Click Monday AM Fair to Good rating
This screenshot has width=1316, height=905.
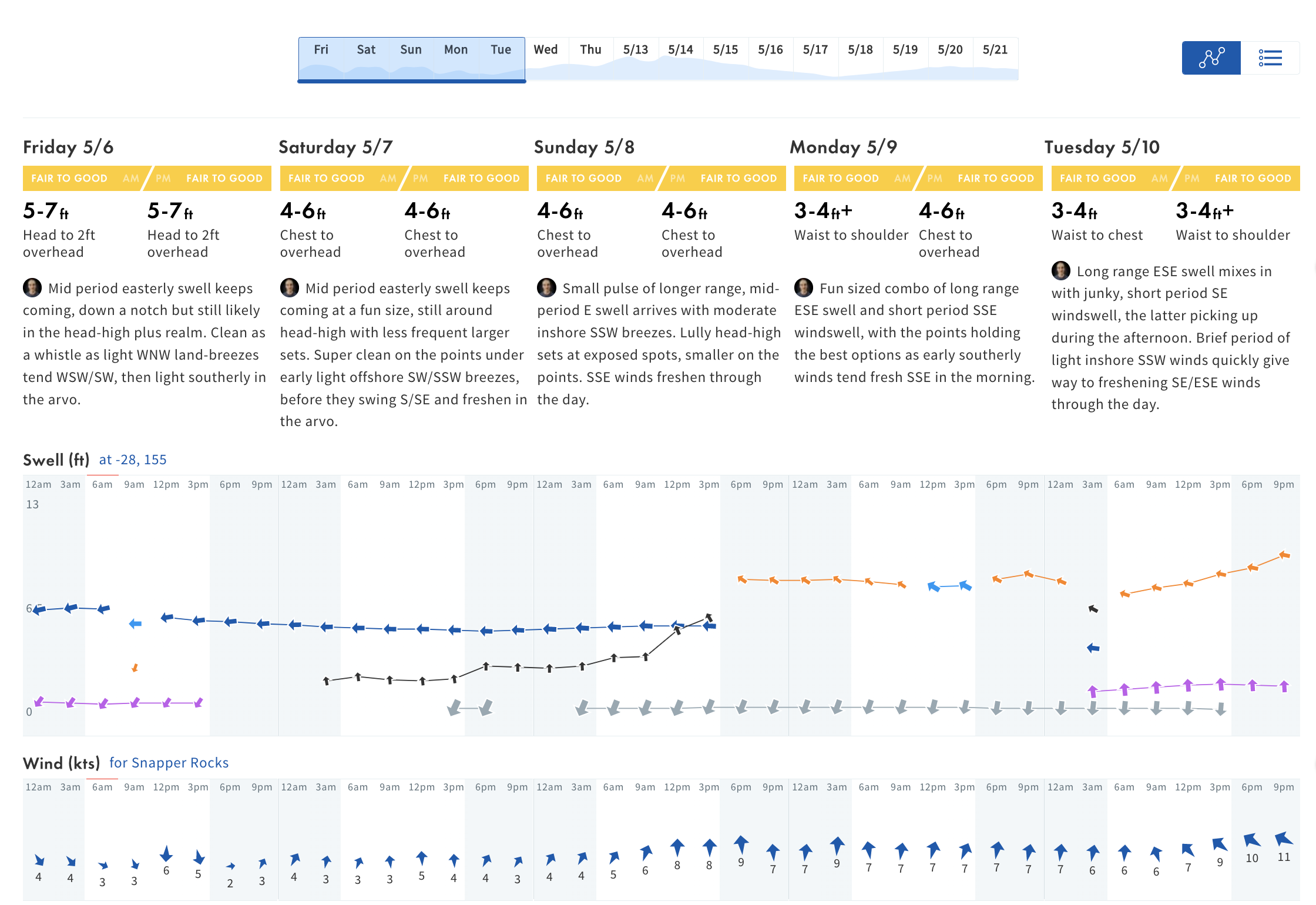point(856,178)
